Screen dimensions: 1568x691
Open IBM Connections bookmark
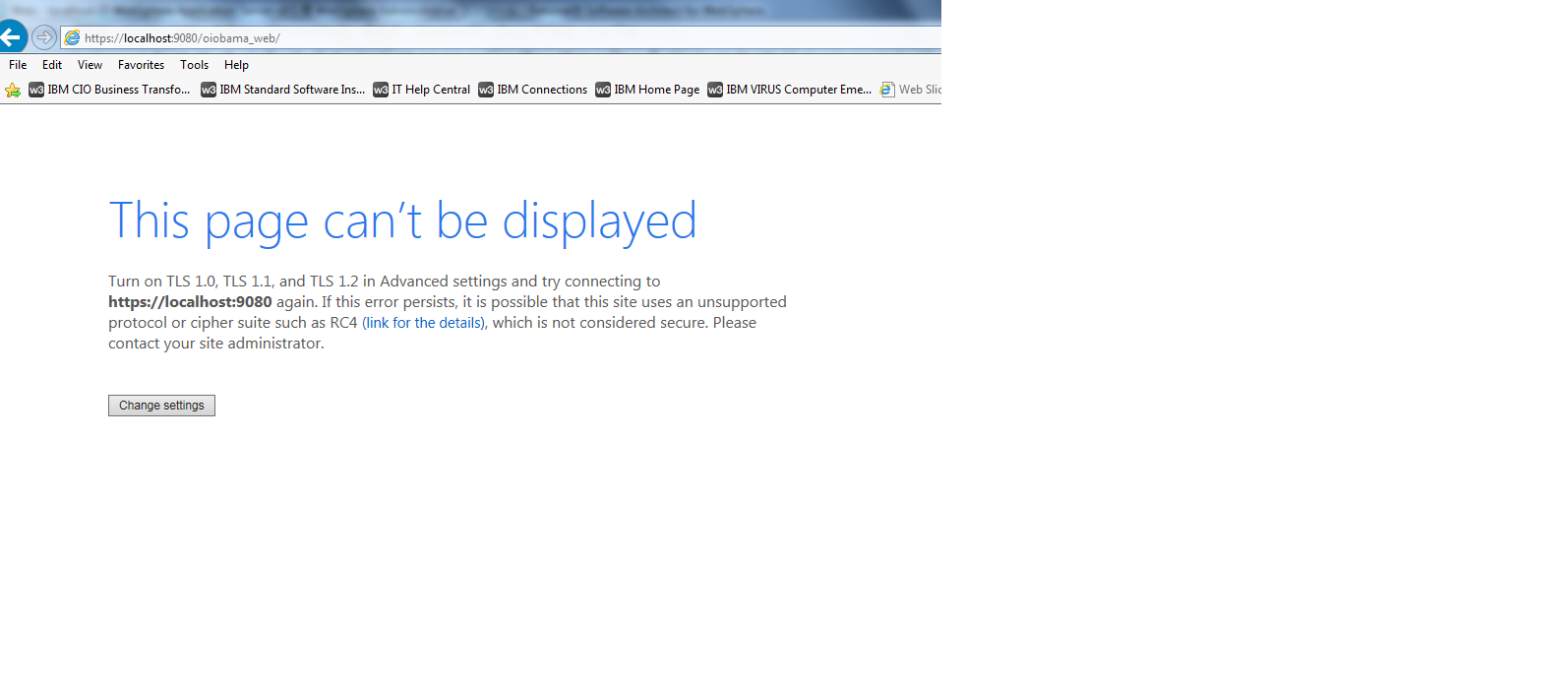(x=532, y=90)
